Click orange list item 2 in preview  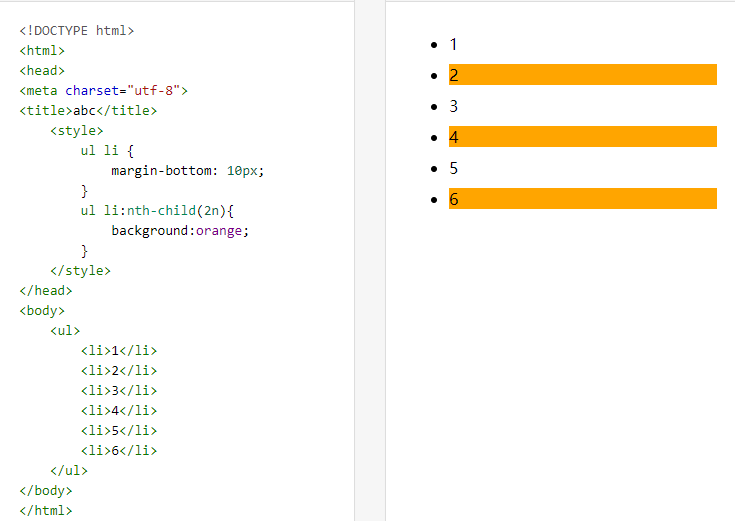click(583, 75)
